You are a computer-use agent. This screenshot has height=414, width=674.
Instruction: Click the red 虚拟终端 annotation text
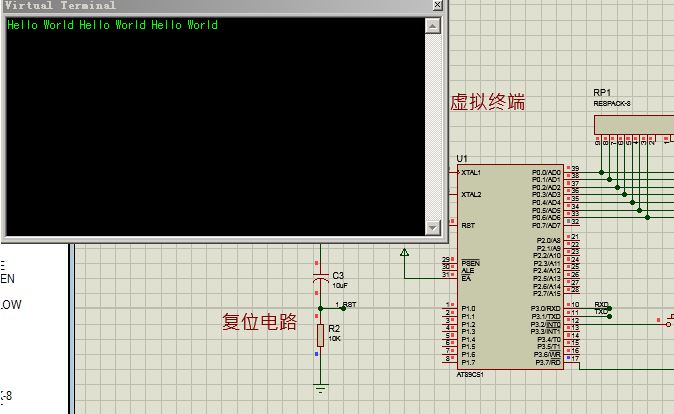click(487, 102)
